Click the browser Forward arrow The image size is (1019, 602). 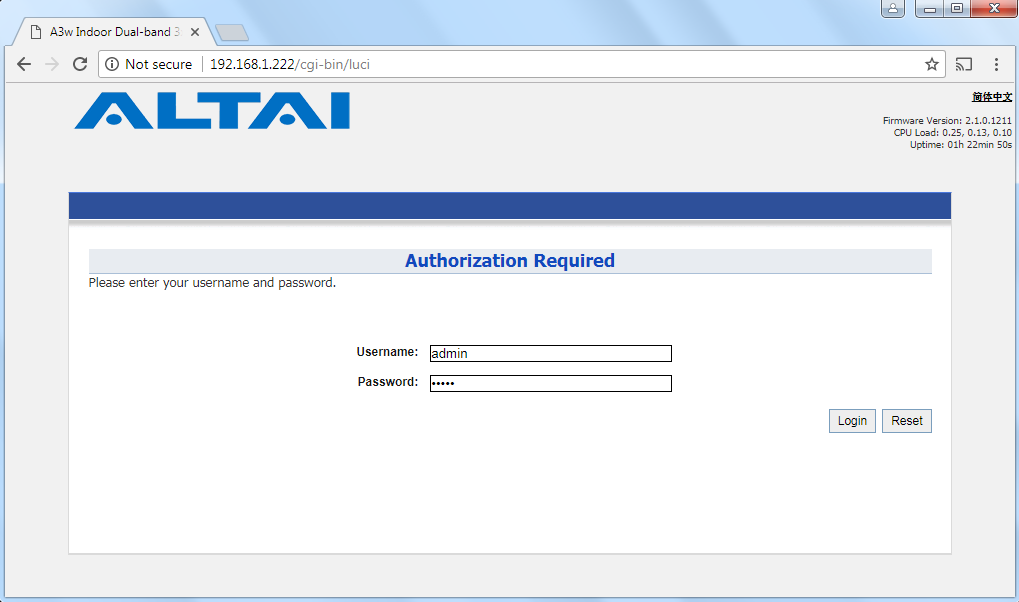[x=52, y=64]
